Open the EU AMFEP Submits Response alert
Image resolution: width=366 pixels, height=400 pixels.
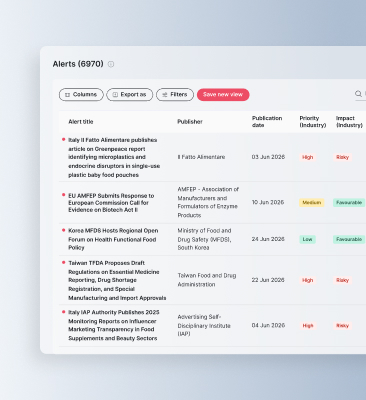click(111, 203)
